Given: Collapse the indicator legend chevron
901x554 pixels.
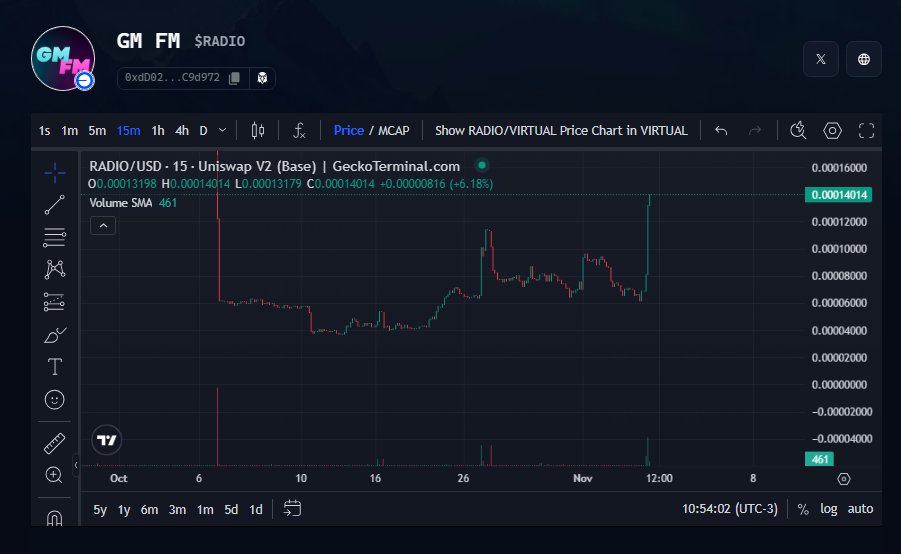Looking at the screenshot, I should click(103, 226).
